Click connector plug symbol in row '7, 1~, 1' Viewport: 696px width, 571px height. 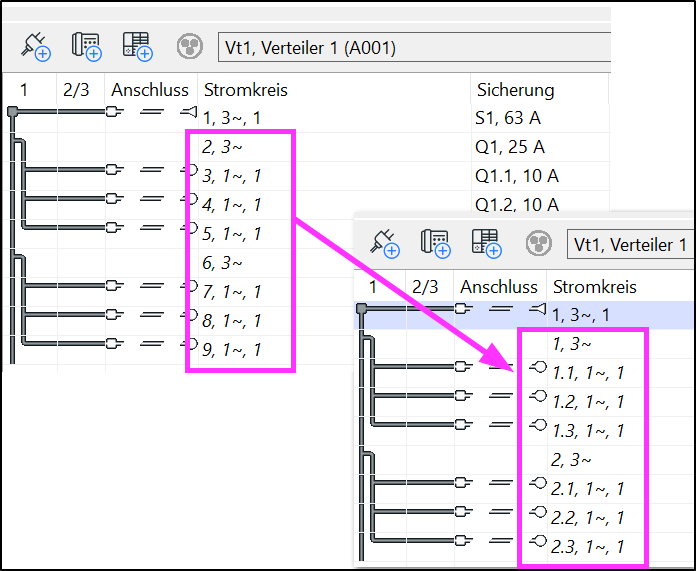(x=114, y=286)
